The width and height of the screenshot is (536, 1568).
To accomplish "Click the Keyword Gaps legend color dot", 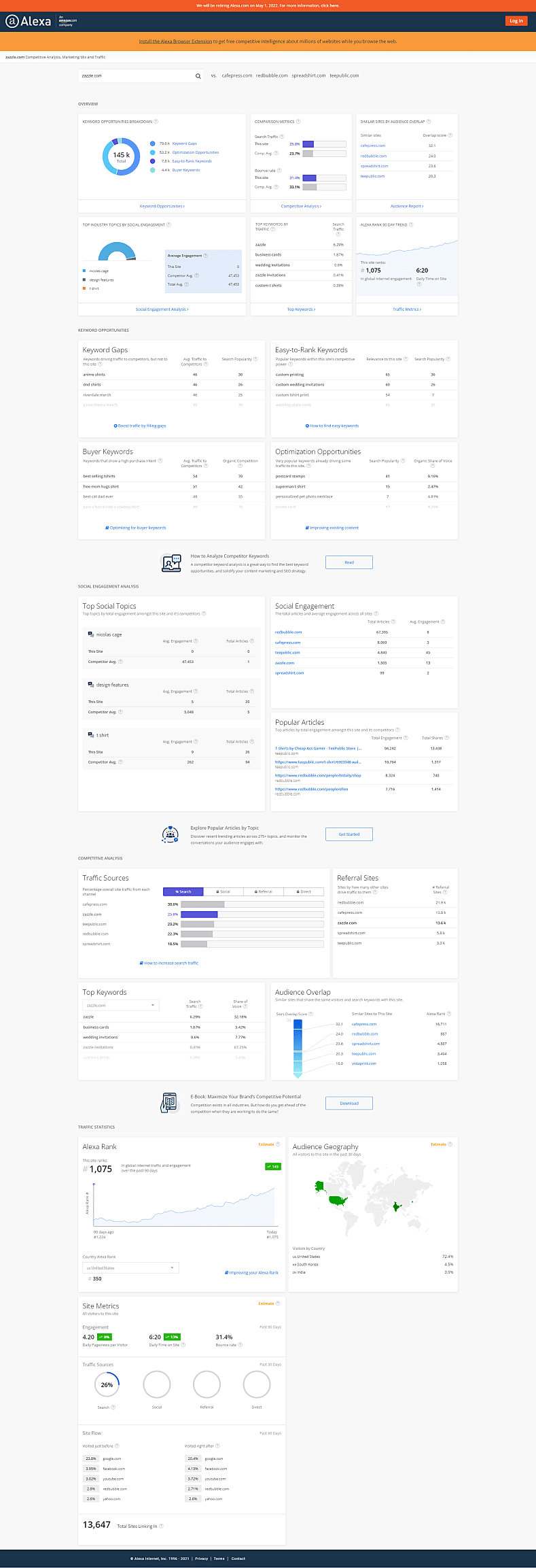I will click(x=153, y=143).
